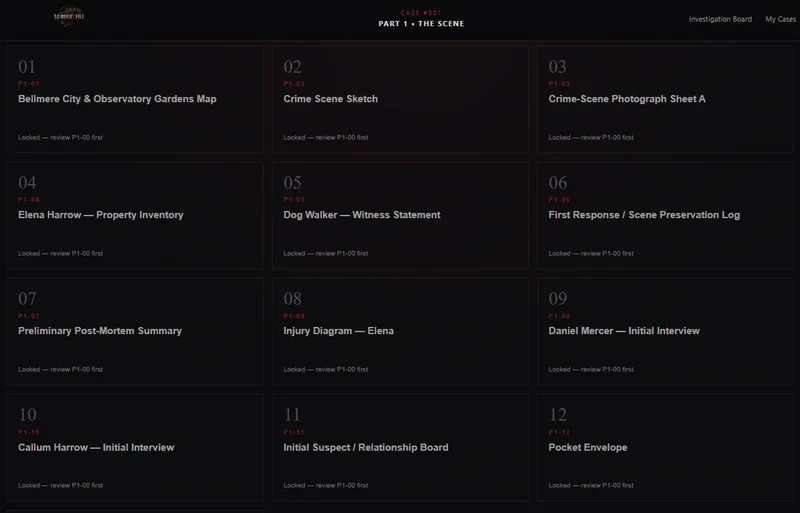
Task: Click number 07 on Post-Mortem card
Action: point(27,299)
